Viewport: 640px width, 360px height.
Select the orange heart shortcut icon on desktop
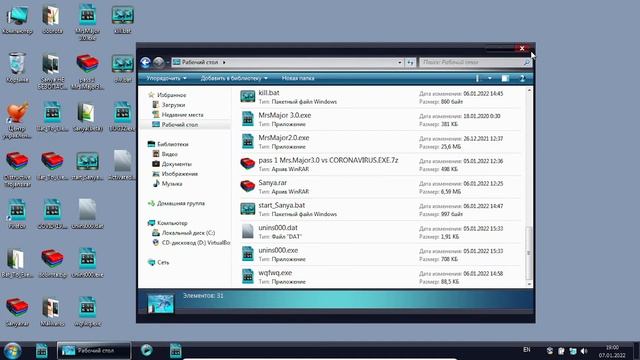coord(17,113)
